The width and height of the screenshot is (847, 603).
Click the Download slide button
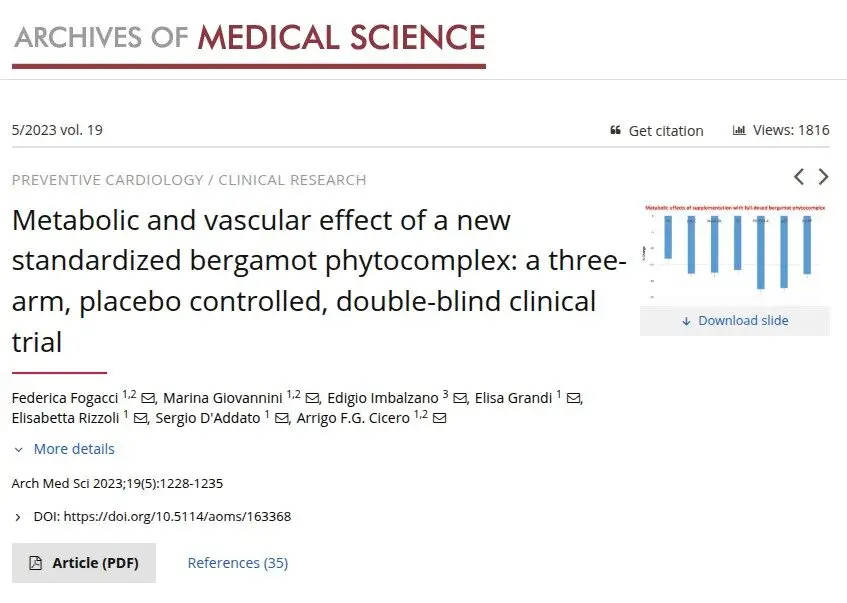click(x=735, y=321)
